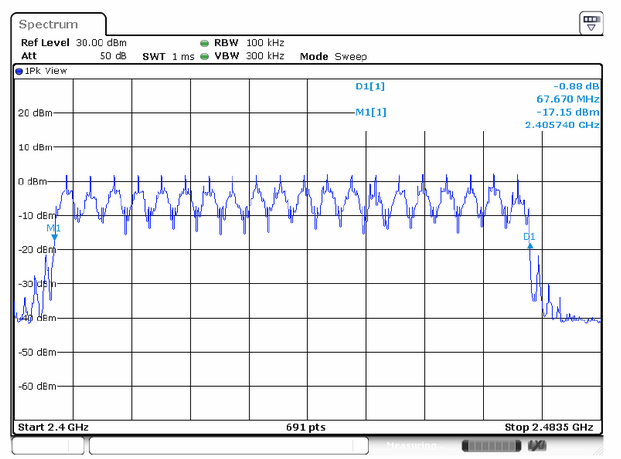The height and width of the screenshot is (459, 621).
Task: Click the 691 pts sweep points label
Action: pos(303,428)
